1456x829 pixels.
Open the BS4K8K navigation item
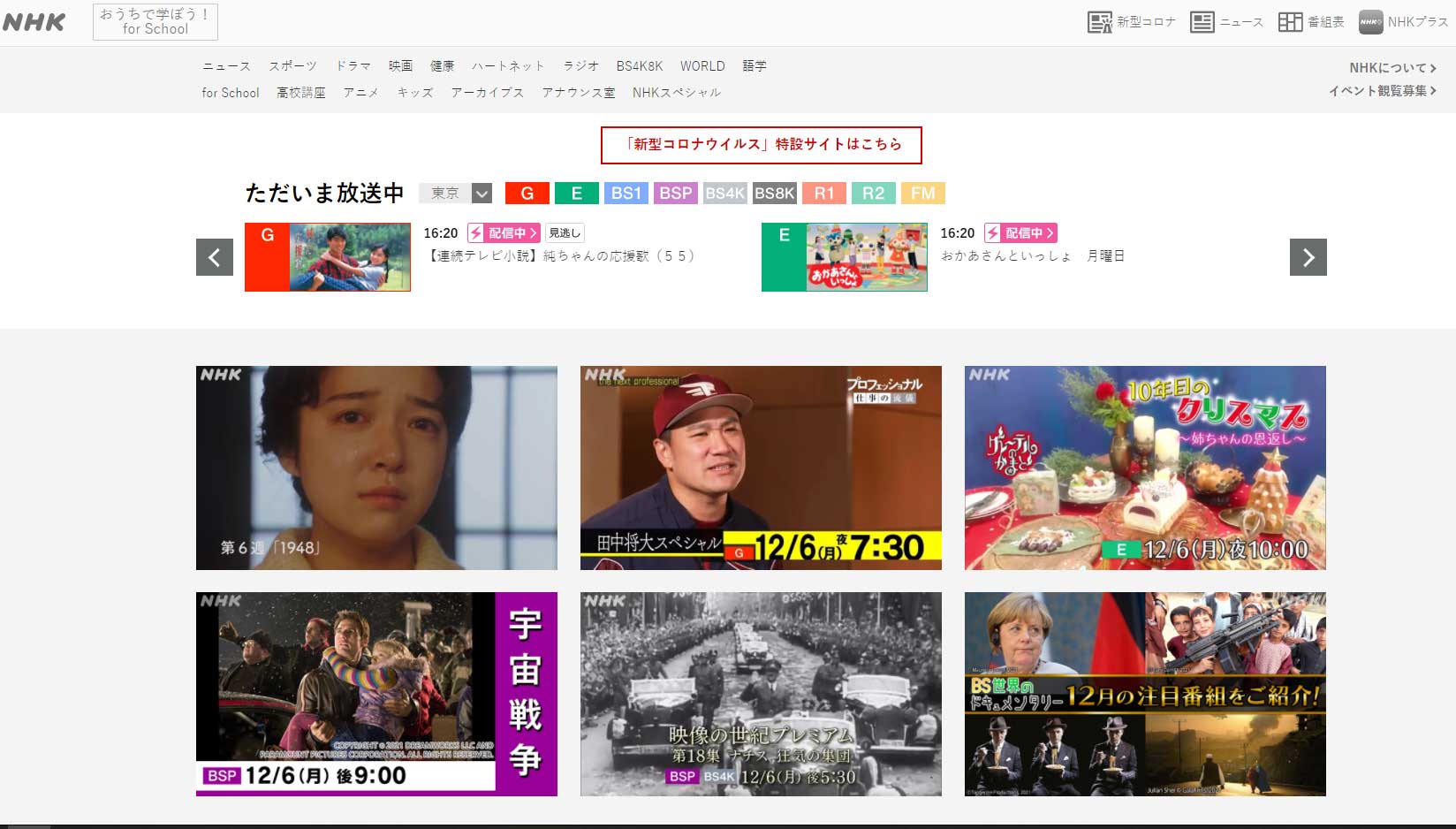(640, 66)
